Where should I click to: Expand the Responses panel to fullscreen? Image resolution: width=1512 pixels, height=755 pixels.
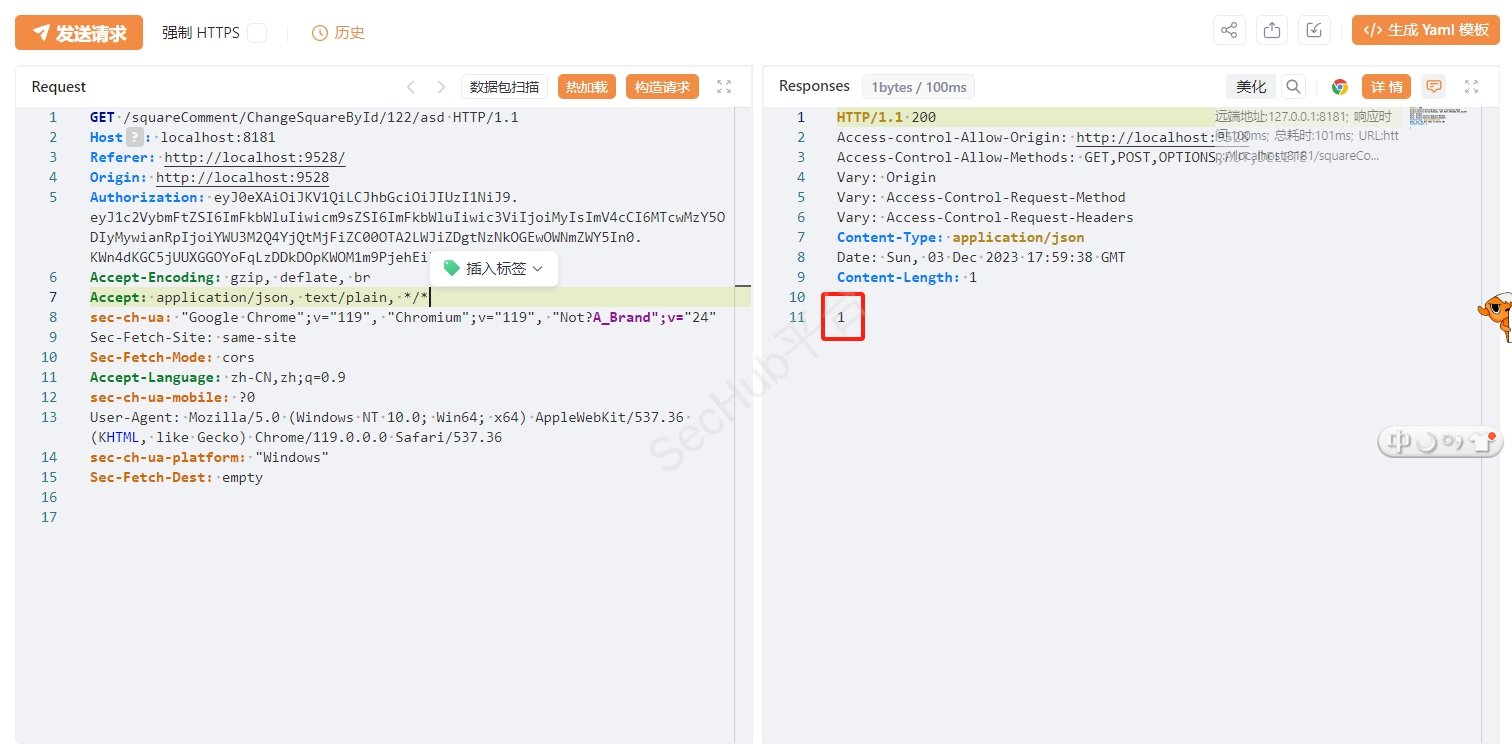pyautogui.click(x=1471, y=87)
